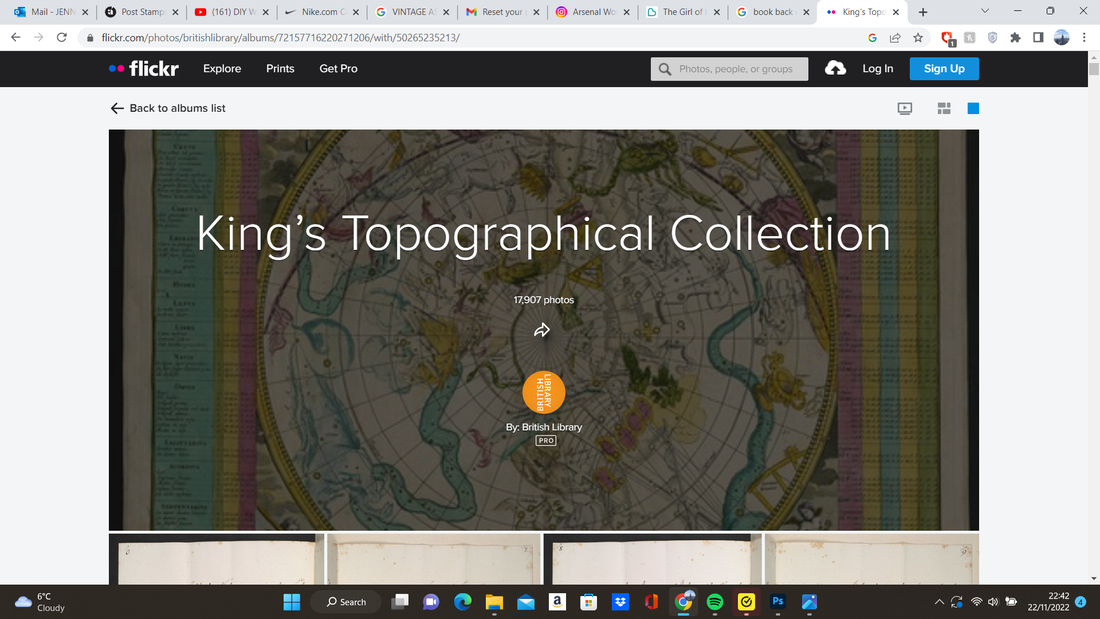Click the 17,907 photos count text
The width and height of the screenshot is (1100, 619).
544,300
